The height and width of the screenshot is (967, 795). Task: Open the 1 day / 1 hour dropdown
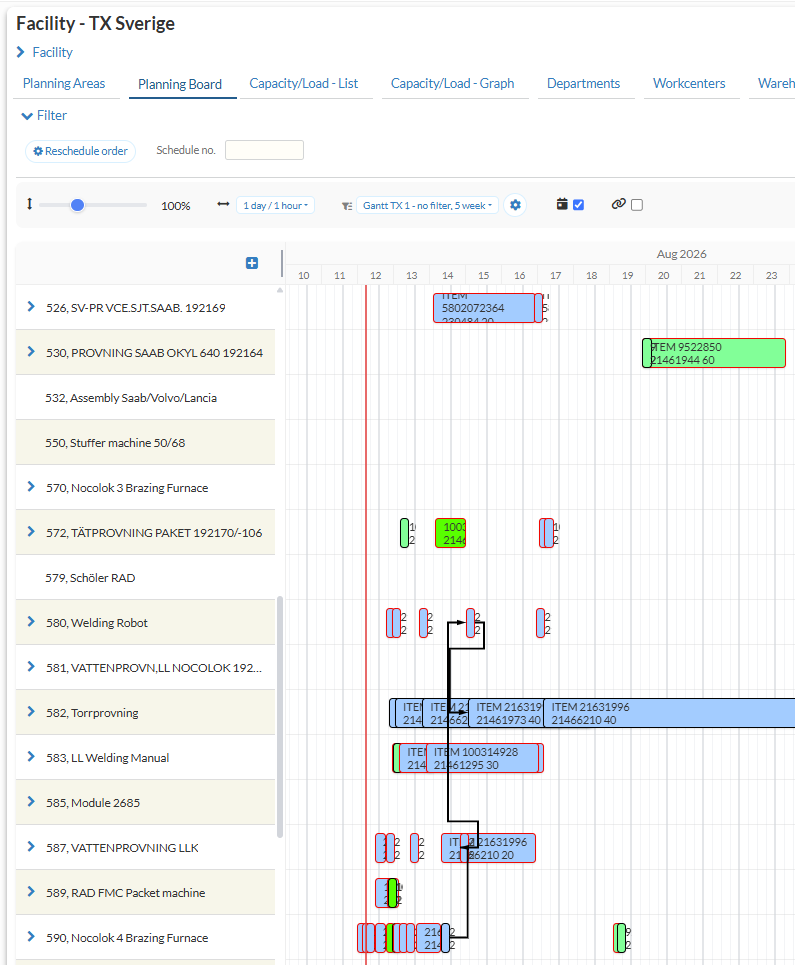point(275,205)
